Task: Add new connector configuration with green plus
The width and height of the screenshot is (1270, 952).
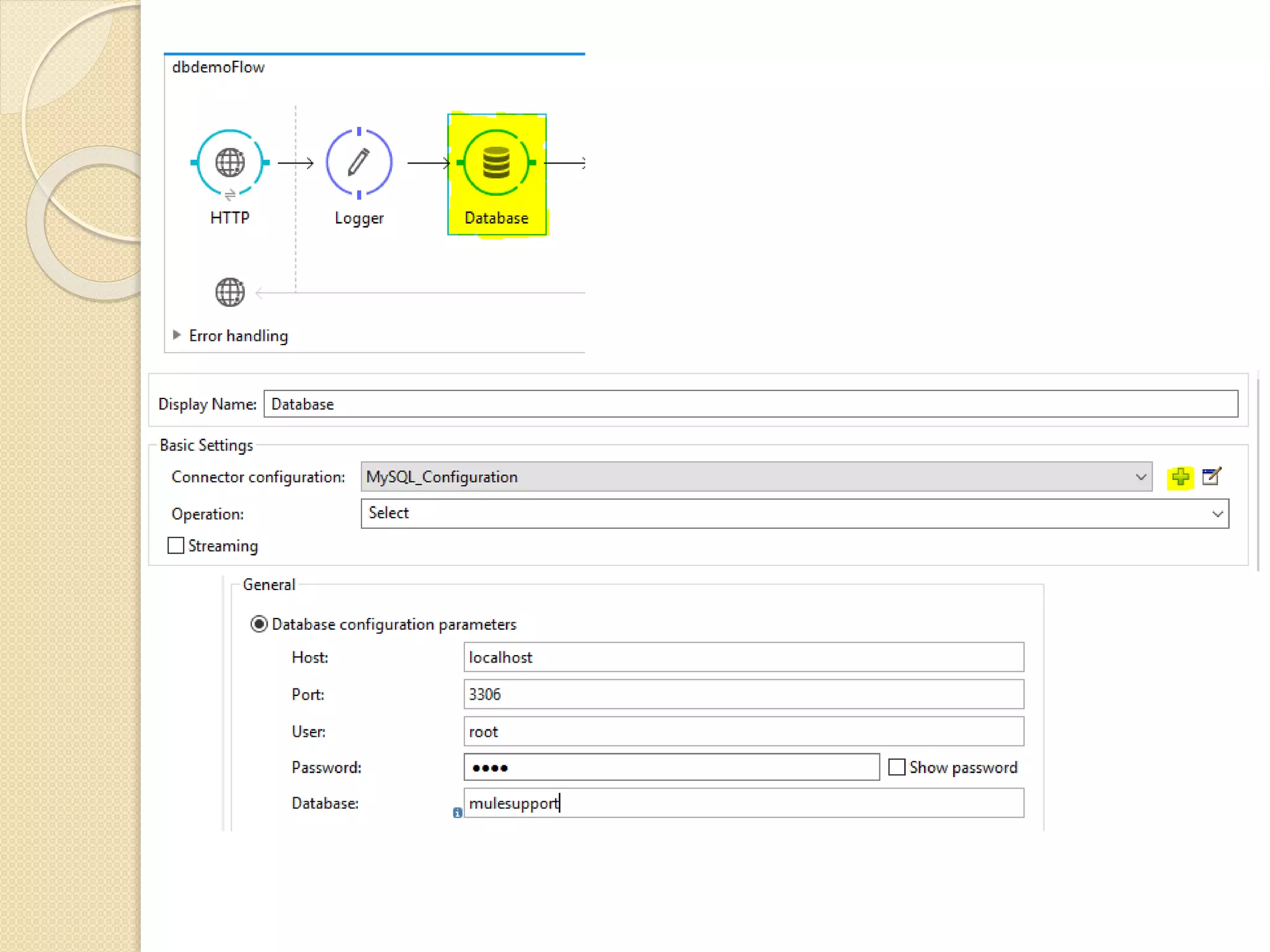Action: coord(1180,477)
